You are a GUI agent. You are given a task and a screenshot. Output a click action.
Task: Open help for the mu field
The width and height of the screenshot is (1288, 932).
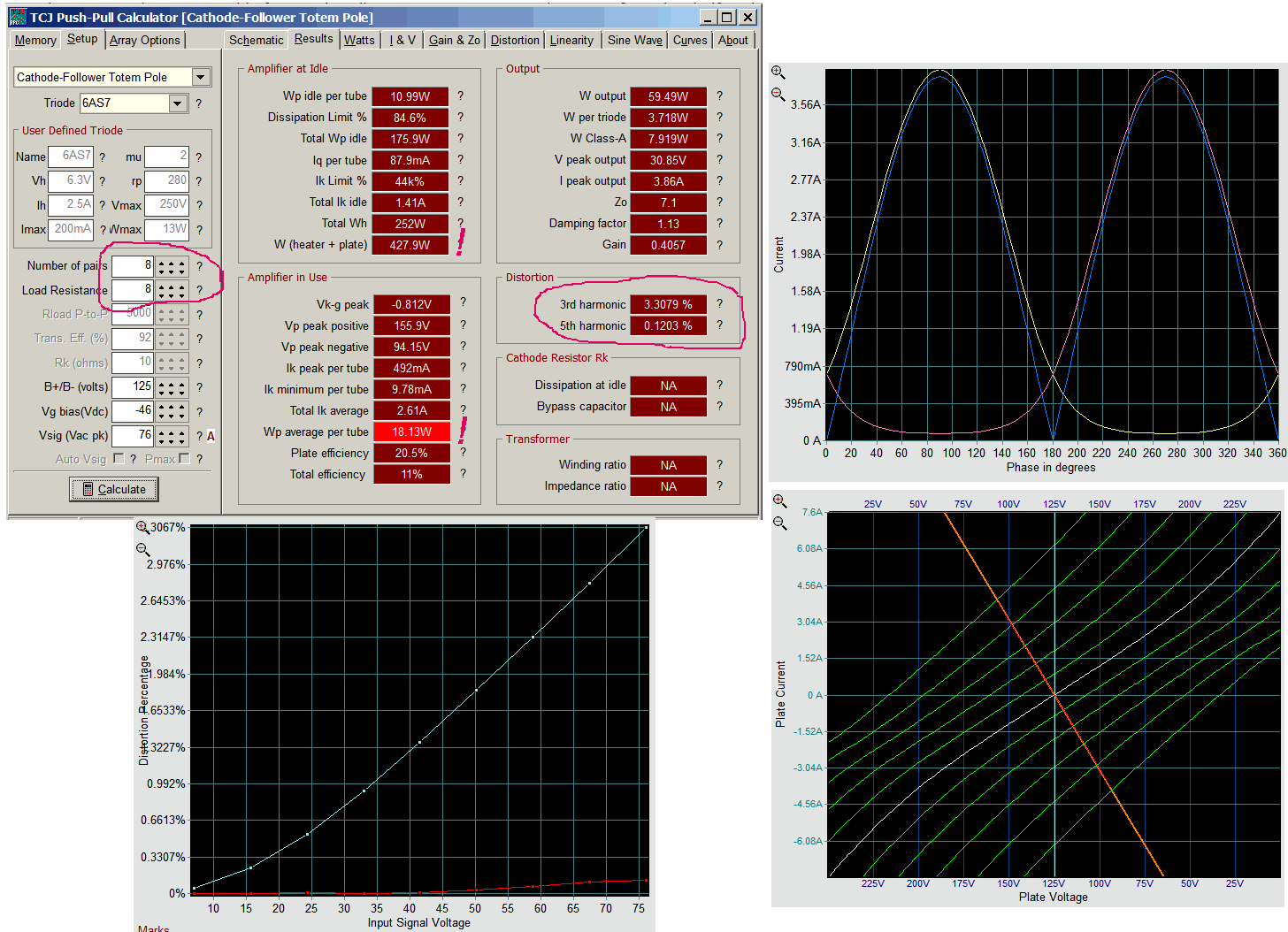(198, 157)
